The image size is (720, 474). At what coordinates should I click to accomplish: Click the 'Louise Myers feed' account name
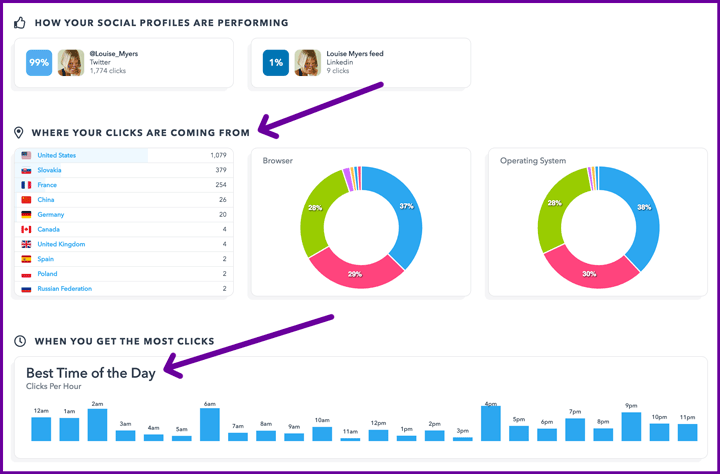[355, 54]
